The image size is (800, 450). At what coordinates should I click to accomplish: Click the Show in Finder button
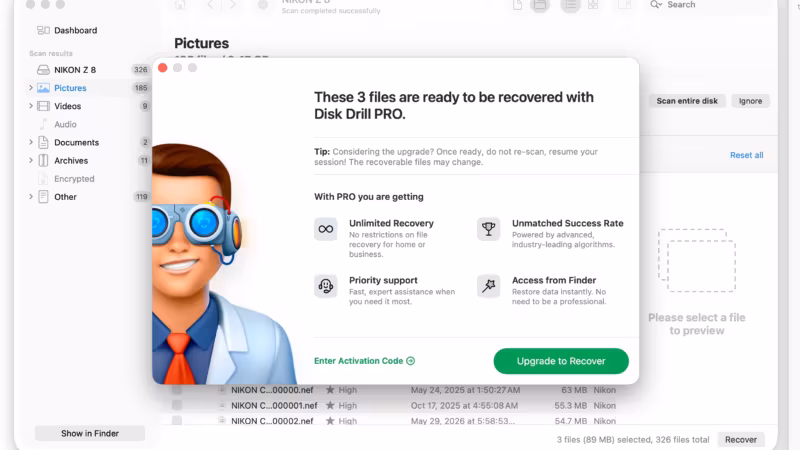(90, 433)
